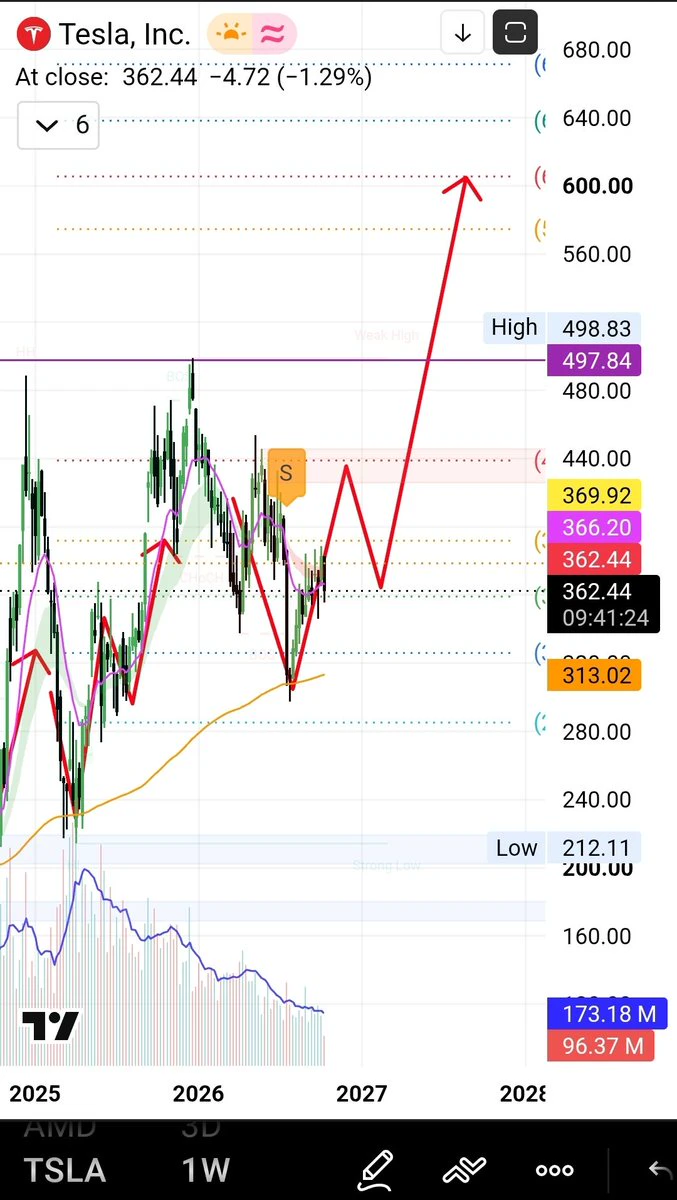Click the black 362.44 countdown price label

point(604,605)
